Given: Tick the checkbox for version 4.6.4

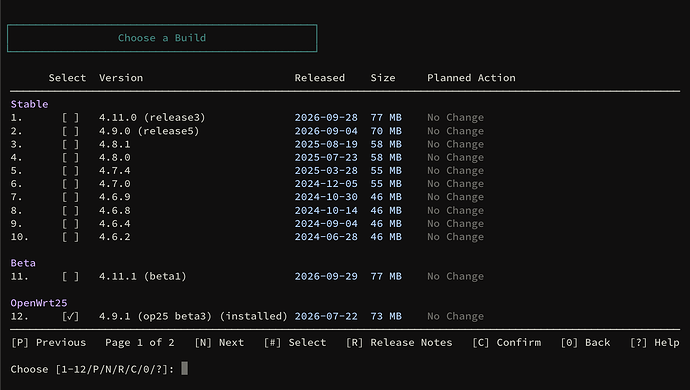Looking at the screenshot, I should (70, 224).
